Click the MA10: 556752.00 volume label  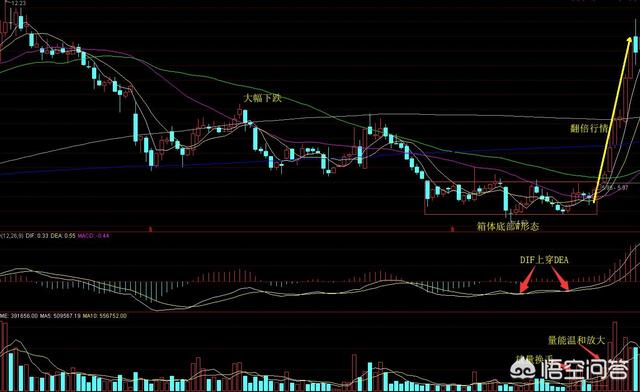(106, 316)
